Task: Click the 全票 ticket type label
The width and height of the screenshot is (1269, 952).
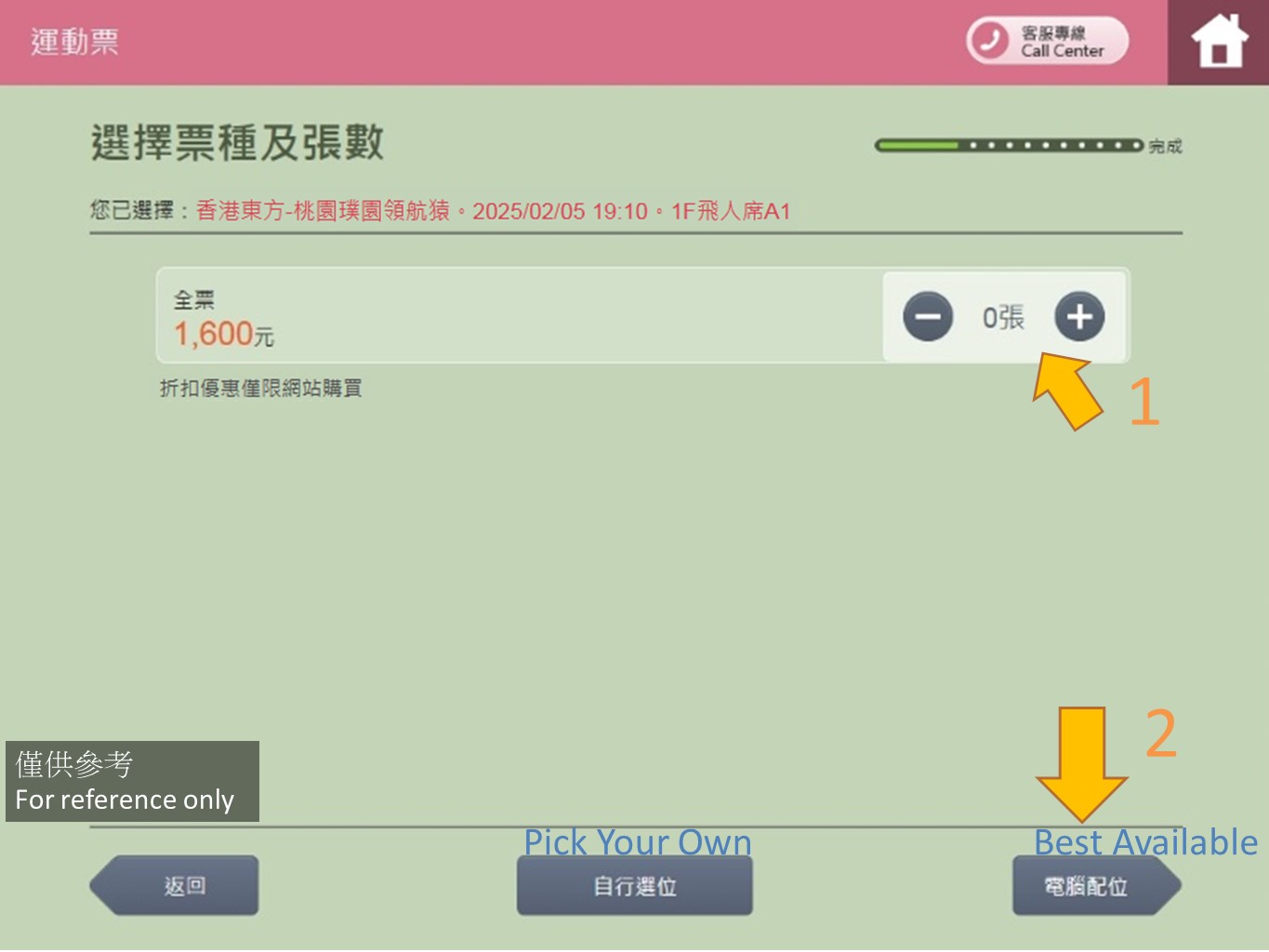Action: pos(194,299)
